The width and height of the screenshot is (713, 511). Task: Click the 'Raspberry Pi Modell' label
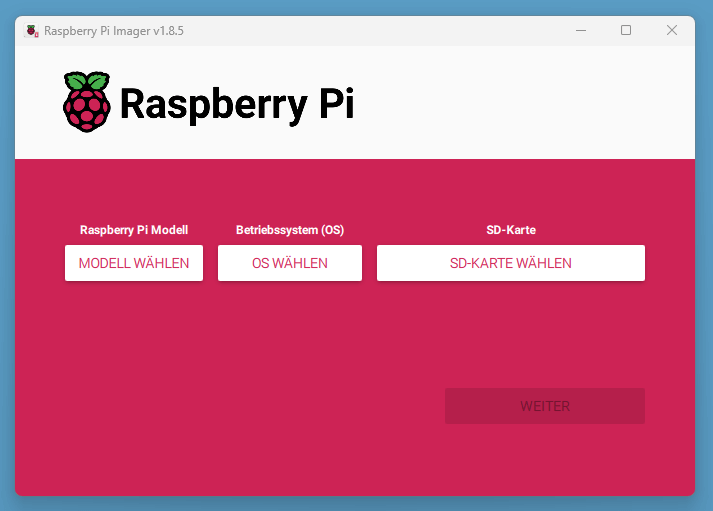(x=134, y=230)
